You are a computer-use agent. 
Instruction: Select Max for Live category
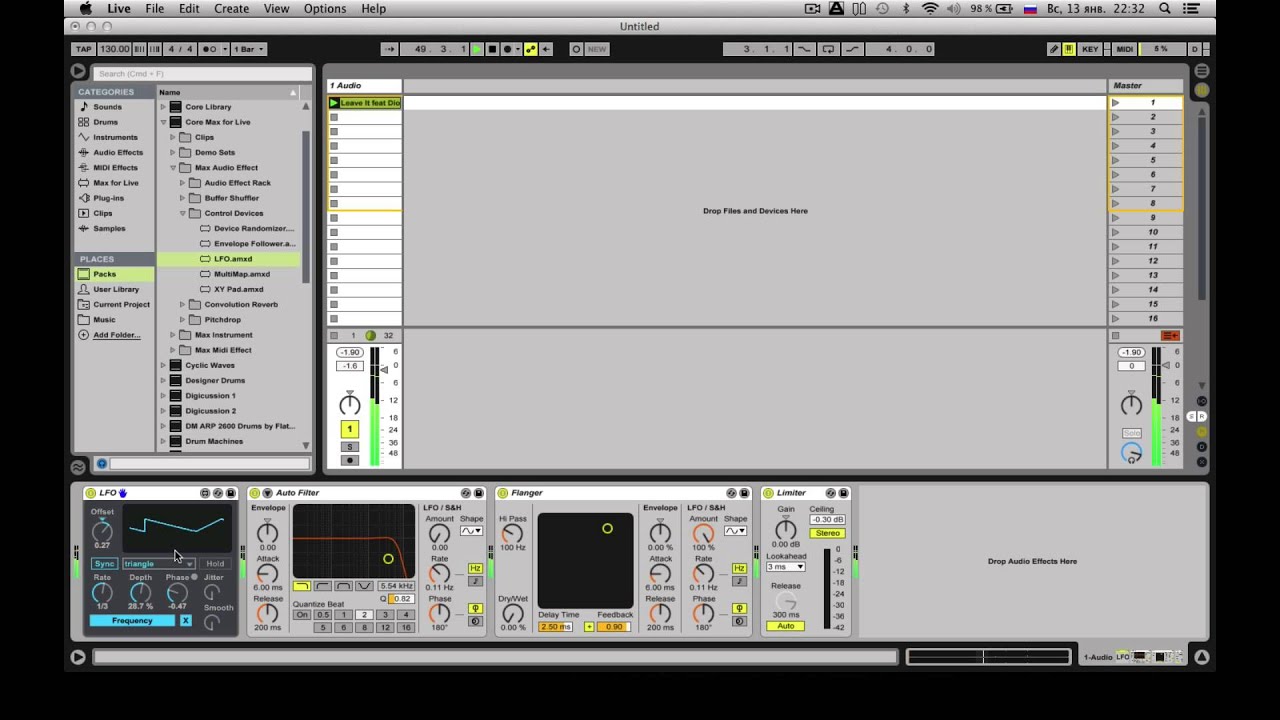pos(116,183)
